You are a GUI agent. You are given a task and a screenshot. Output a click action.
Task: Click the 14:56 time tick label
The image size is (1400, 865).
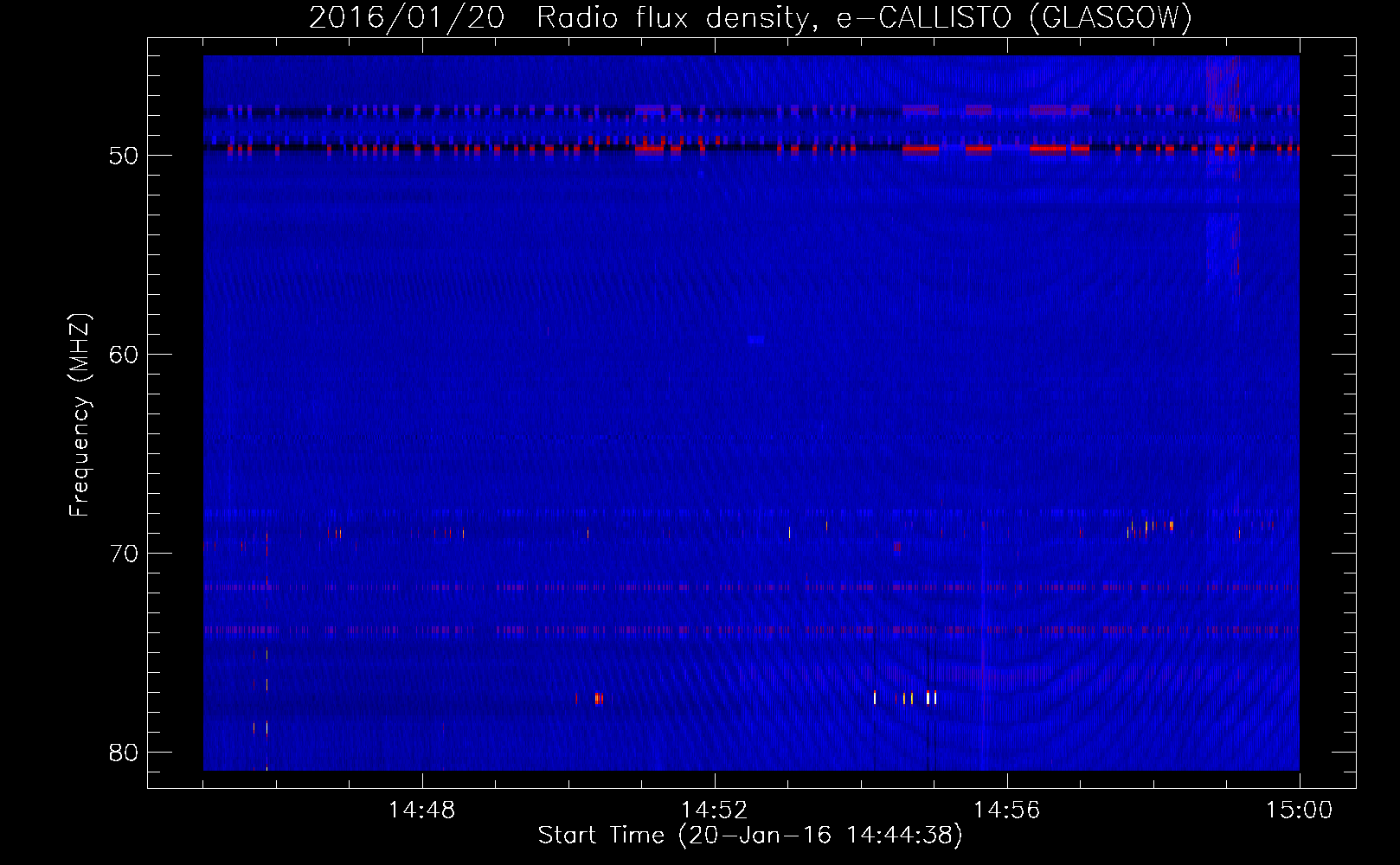(x=1006, y=811)
